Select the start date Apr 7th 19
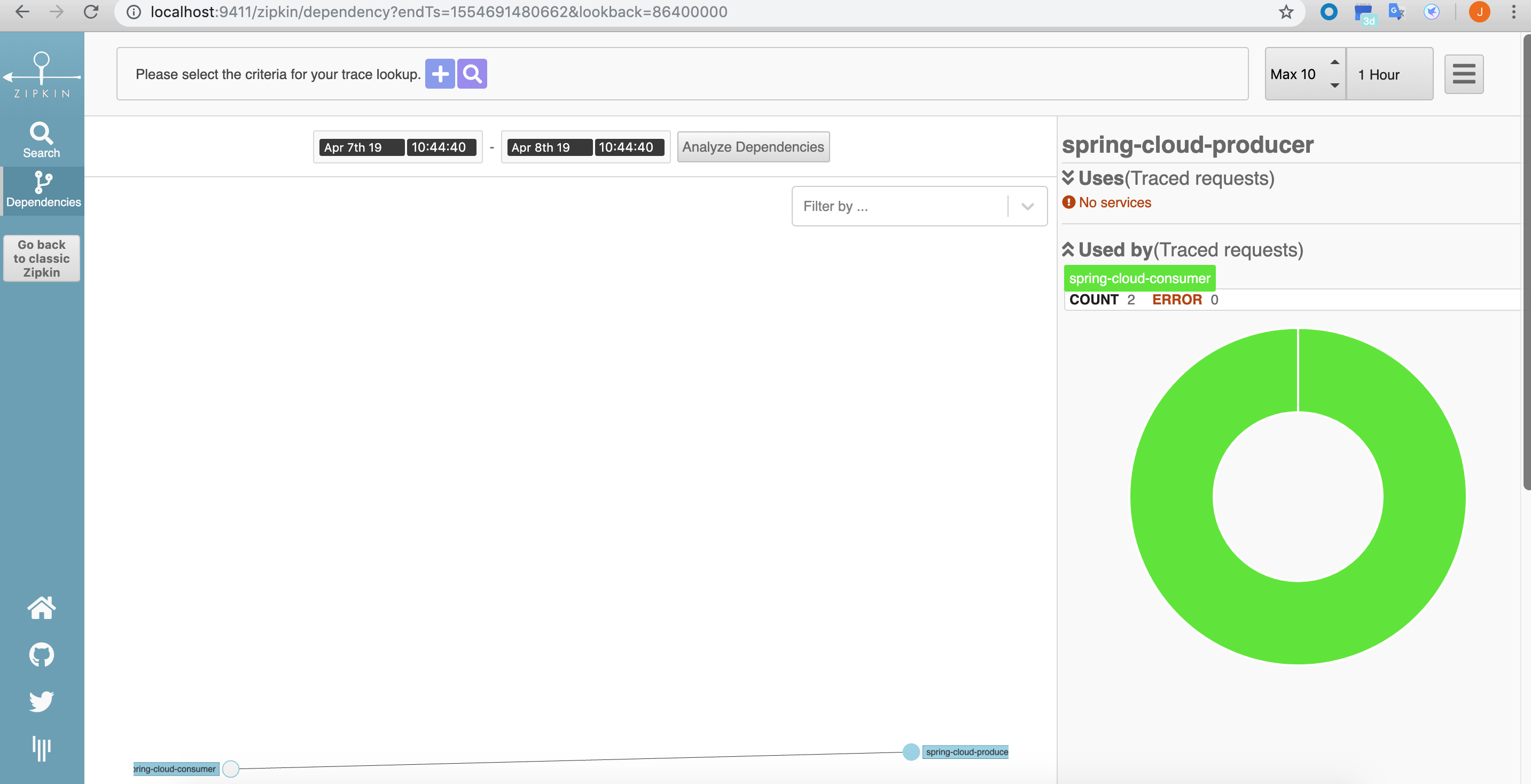Viewport: 1531px width, 784px height. (x=361, y=147)
